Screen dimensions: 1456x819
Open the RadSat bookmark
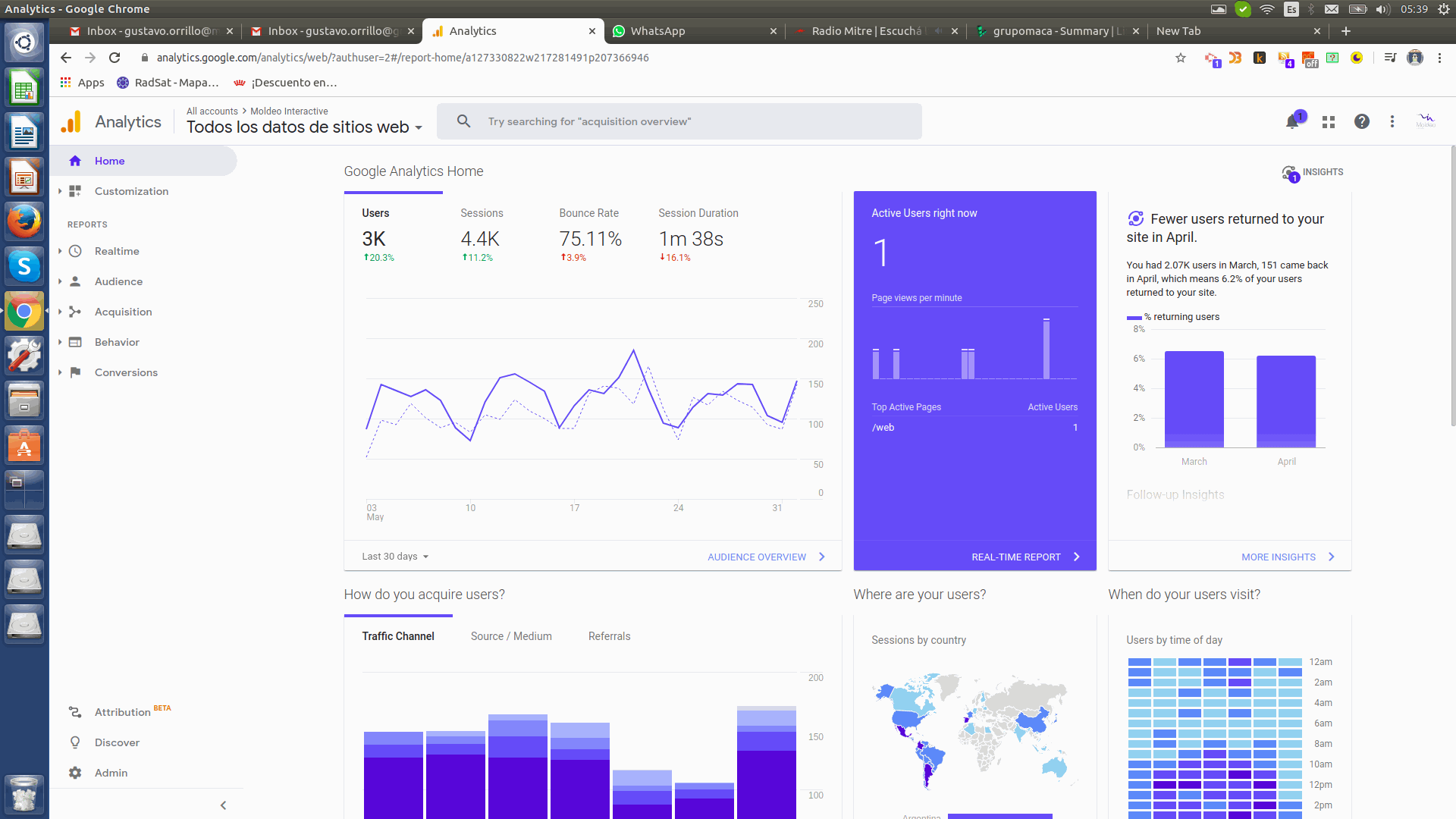pyautogui.click(x=168, y=83)
